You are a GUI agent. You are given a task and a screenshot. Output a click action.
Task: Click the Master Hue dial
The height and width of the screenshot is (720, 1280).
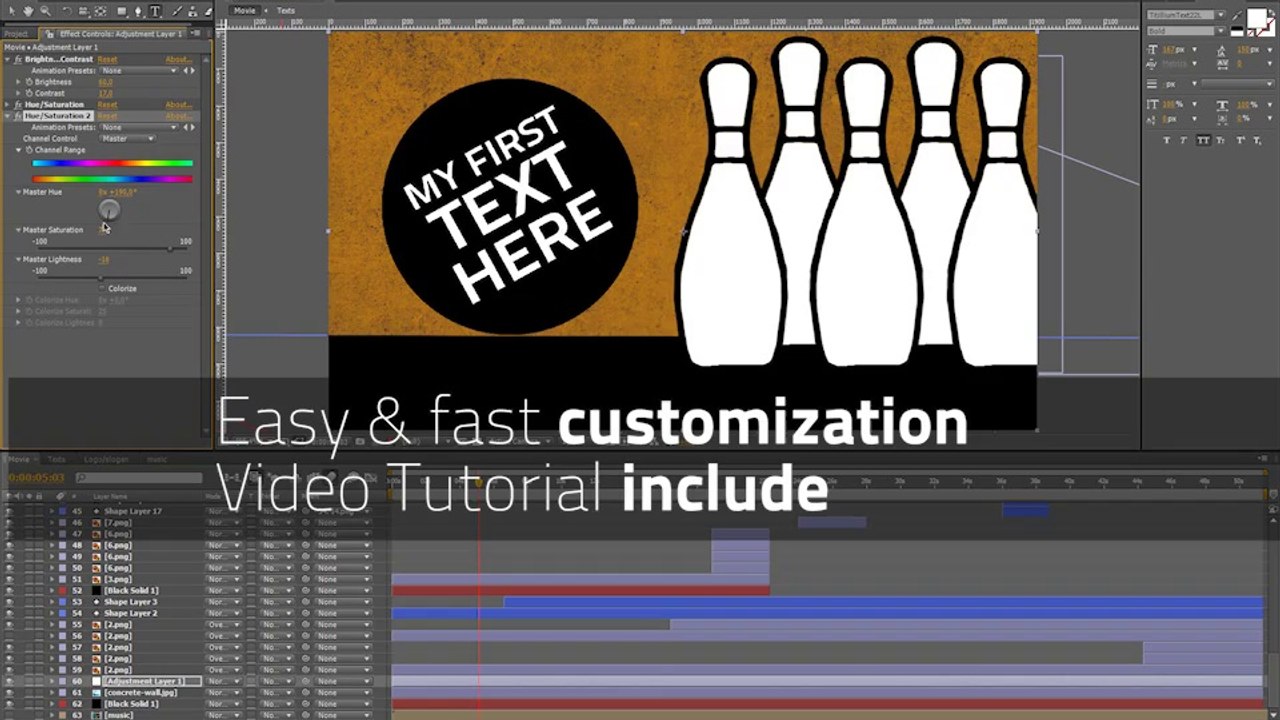point(109,209)
